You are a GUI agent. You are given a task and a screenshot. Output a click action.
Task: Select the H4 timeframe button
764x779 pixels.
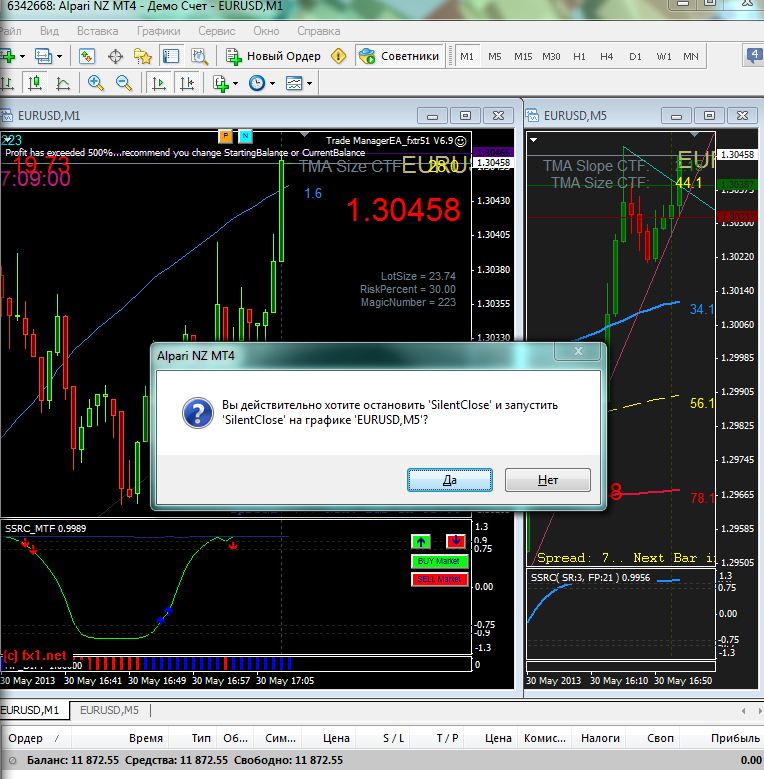(x=607, y=56)
